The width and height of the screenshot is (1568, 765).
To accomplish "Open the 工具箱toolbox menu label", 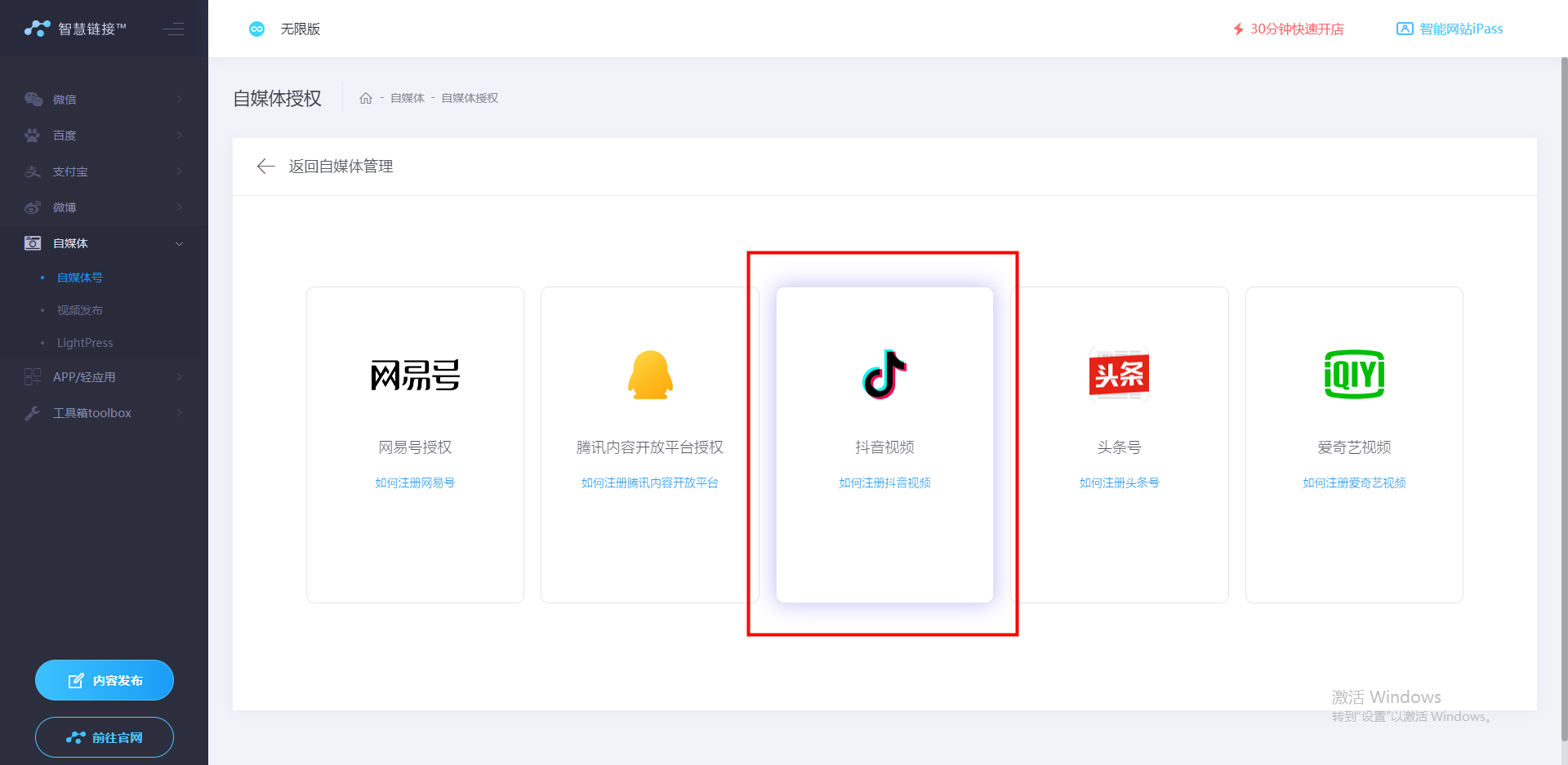I will click(x=92, y=413).
